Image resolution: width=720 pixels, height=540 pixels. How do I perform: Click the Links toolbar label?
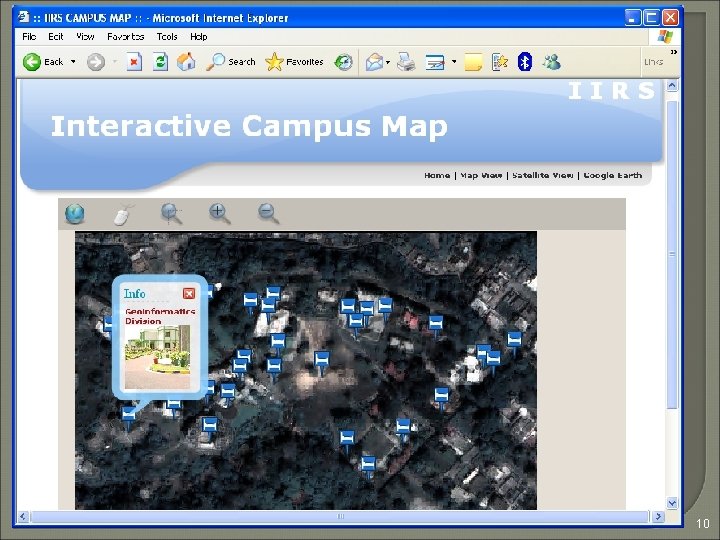click(x=653, y=62)
